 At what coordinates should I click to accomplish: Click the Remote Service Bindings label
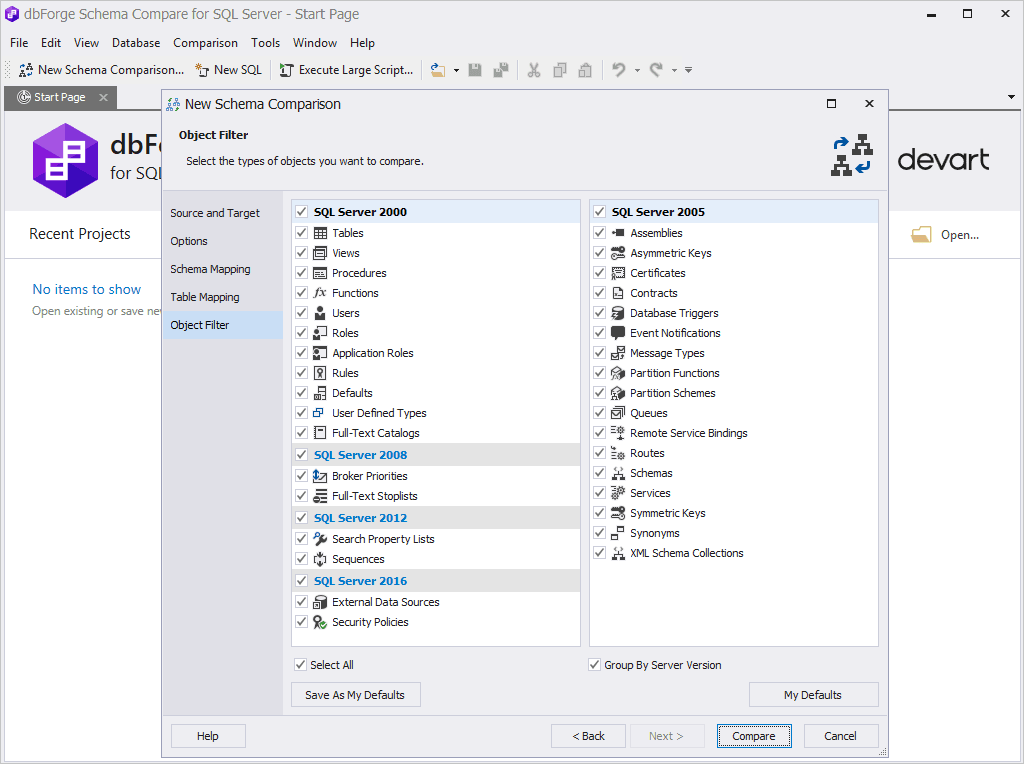pyautogui.click(x=688, y=433)
